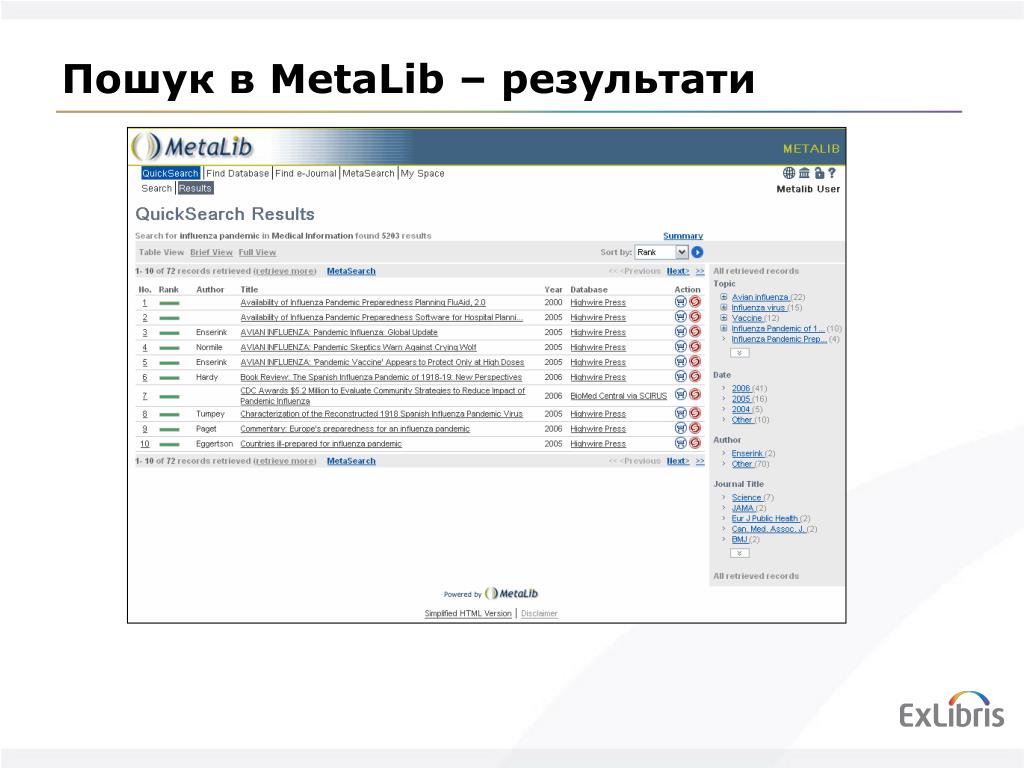Screen dimensions: 1024x768
Task: Click red SFX icon for Normile row
Action: pos(695,347)
